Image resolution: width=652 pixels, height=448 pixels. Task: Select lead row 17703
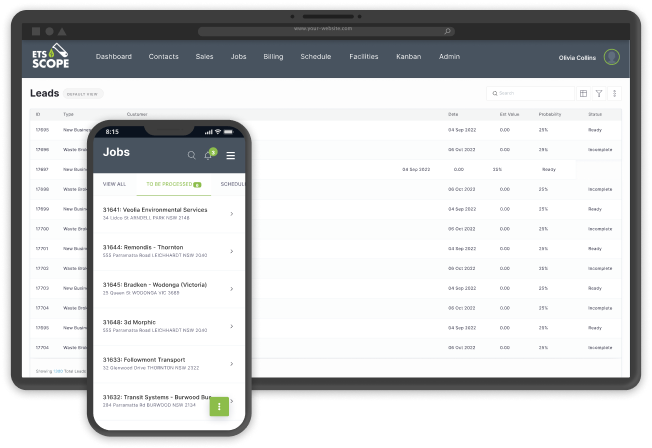coord(326,288)
